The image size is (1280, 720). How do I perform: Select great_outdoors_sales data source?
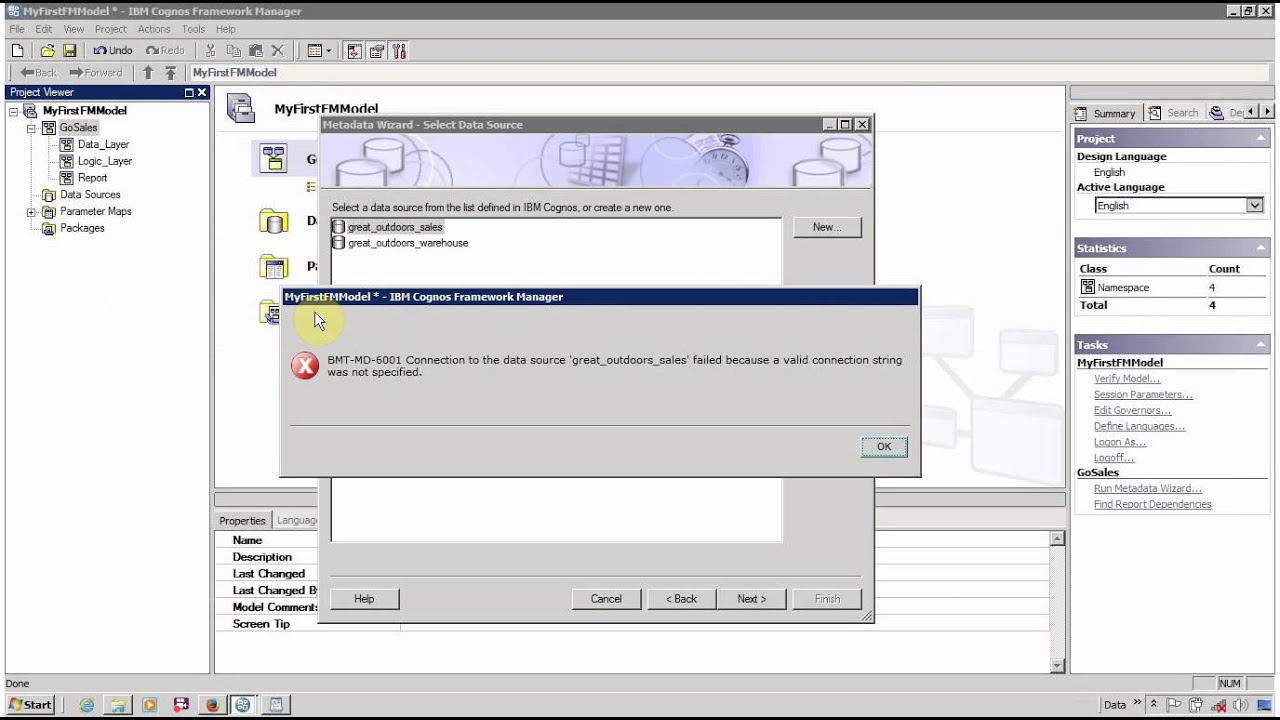tap(395, 227)
